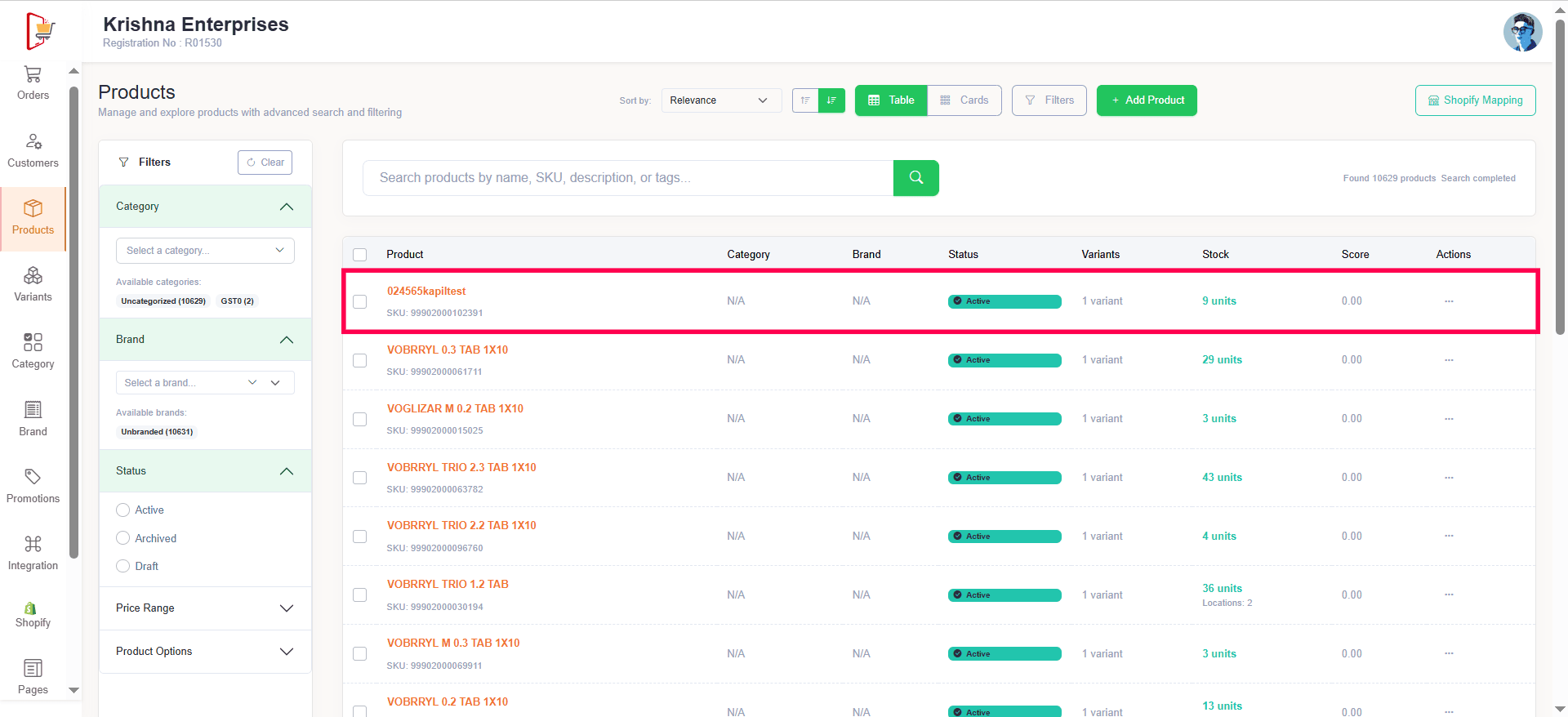Open Orders from the sidebar cart icon

(33, 75)
